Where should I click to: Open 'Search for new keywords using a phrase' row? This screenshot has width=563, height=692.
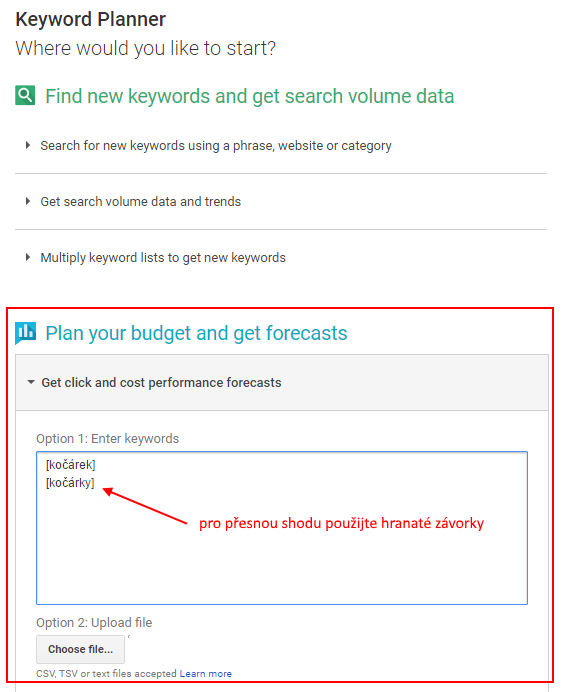point(281,146)
